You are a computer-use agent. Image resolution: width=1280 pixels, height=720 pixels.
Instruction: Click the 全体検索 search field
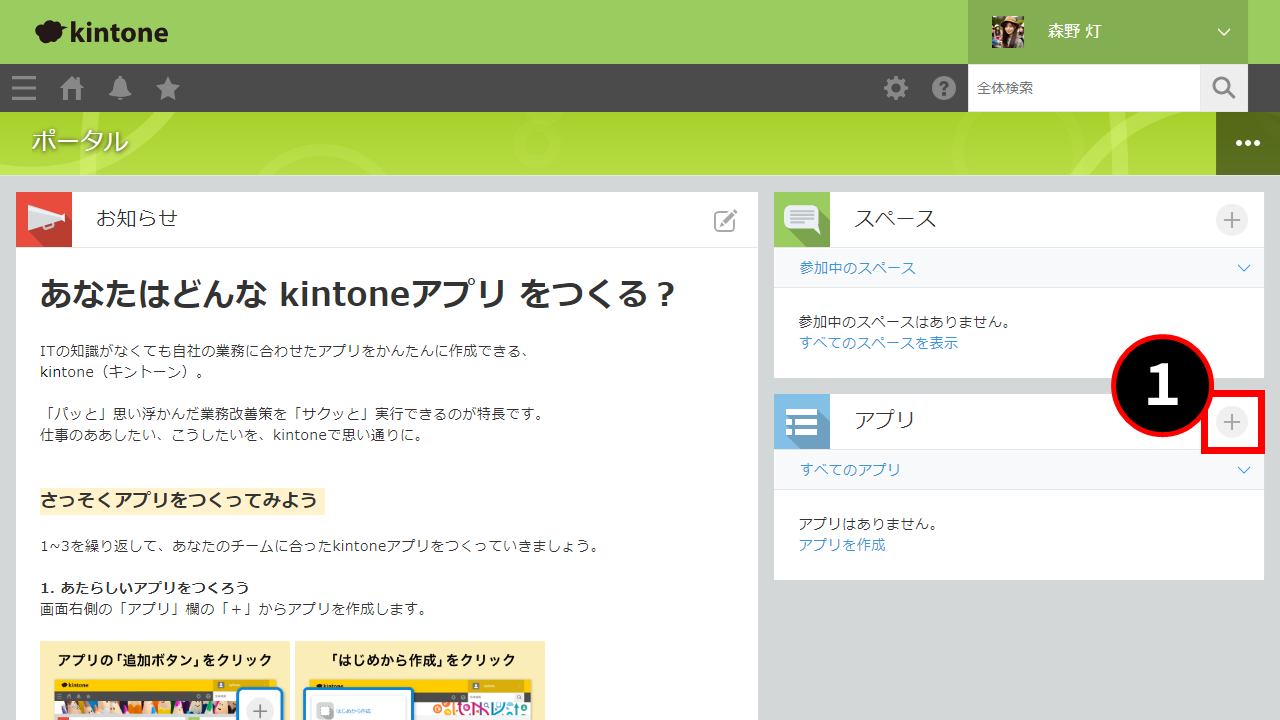coord(1084,88)
